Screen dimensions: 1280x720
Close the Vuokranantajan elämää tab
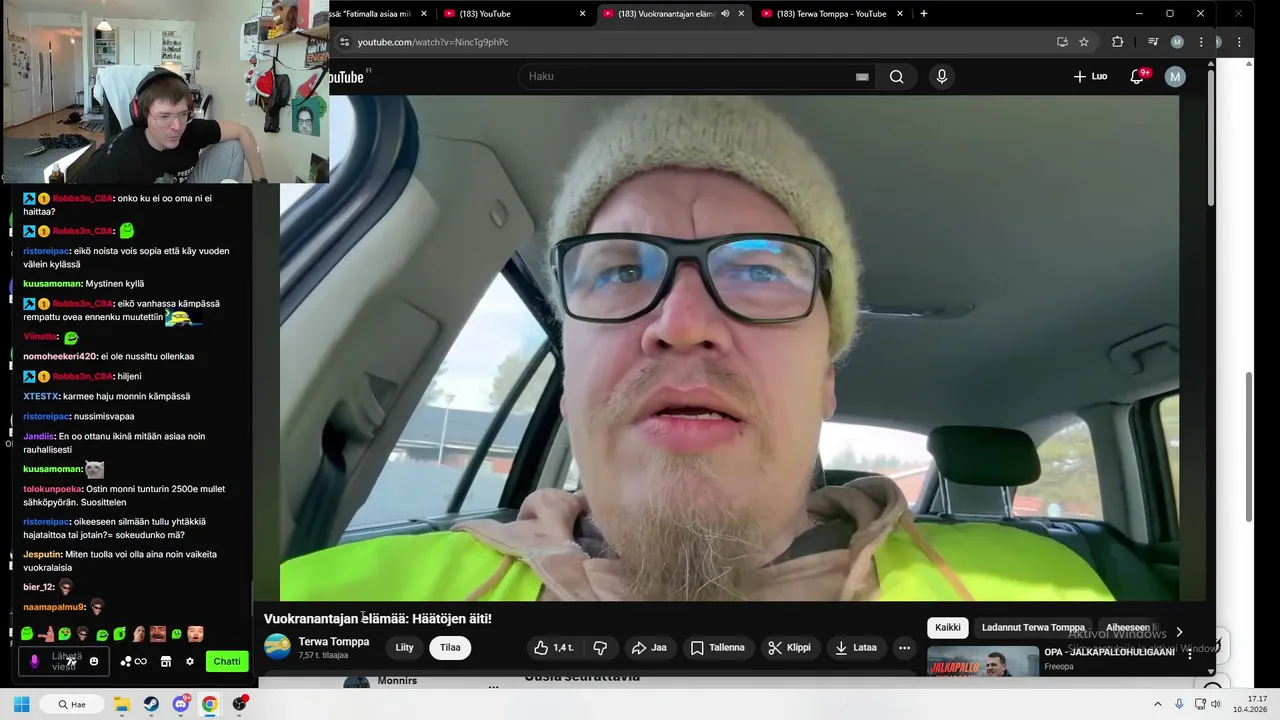[741, 14]
